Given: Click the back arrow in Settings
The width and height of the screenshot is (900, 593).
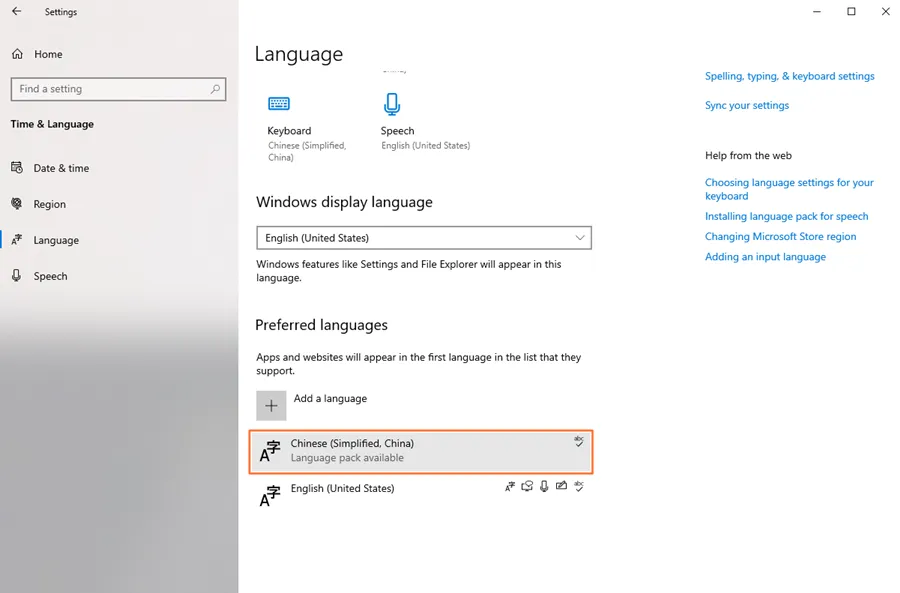Looking at the screenshot, I should [17, 12].
